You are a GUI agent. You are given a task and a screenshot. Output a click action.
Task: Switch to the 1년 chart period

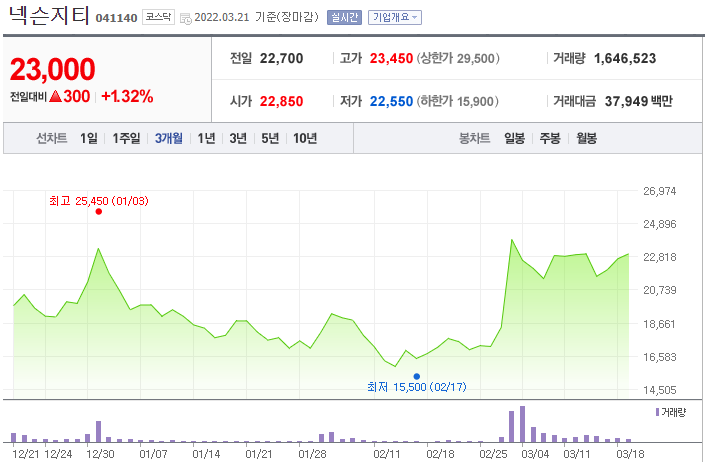(206, 138)
